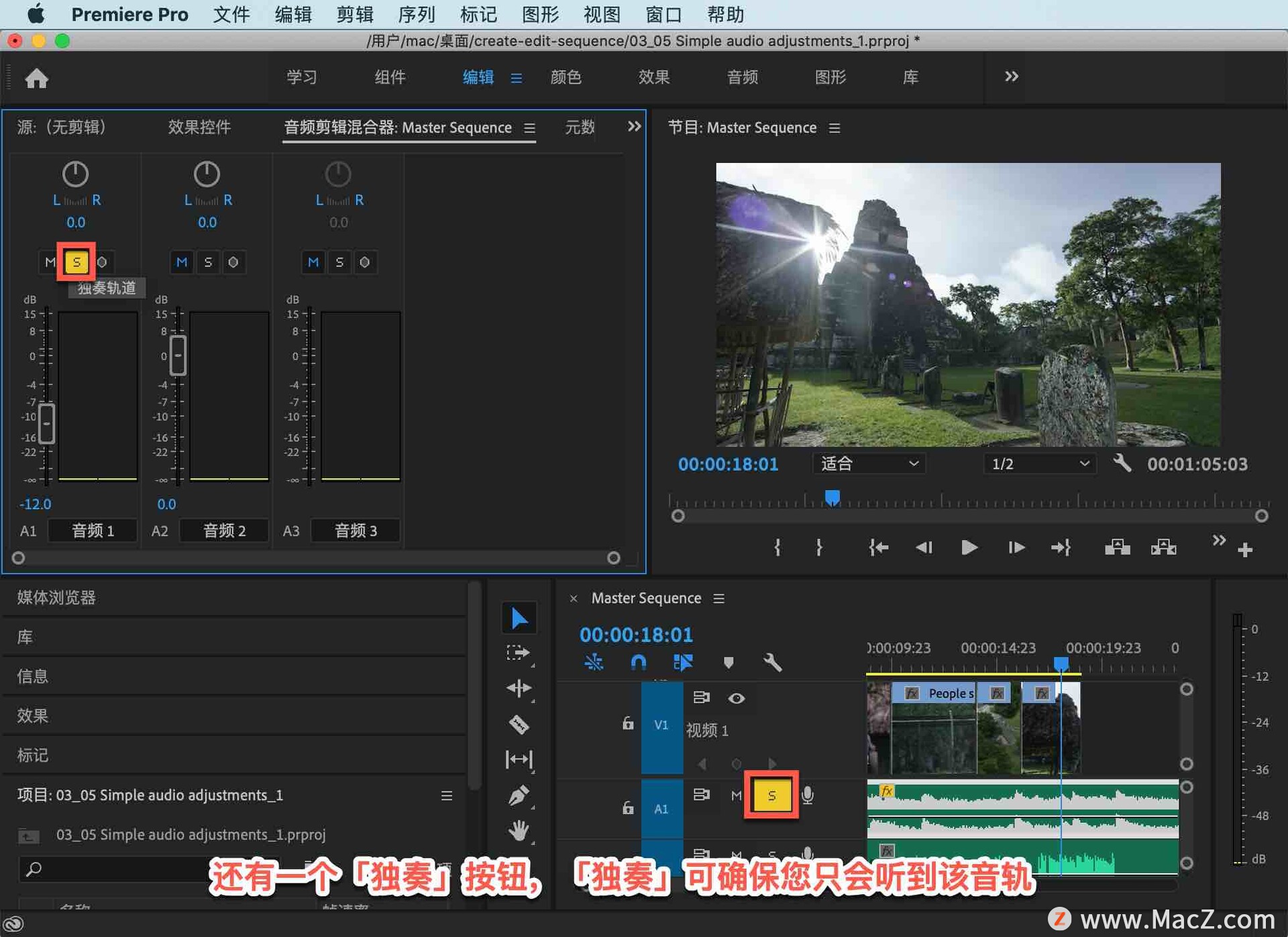The width and height of the screenshot is (1288, 937).
Task: Click Step Forward button in Monitor
Action: click(1016, 546)
